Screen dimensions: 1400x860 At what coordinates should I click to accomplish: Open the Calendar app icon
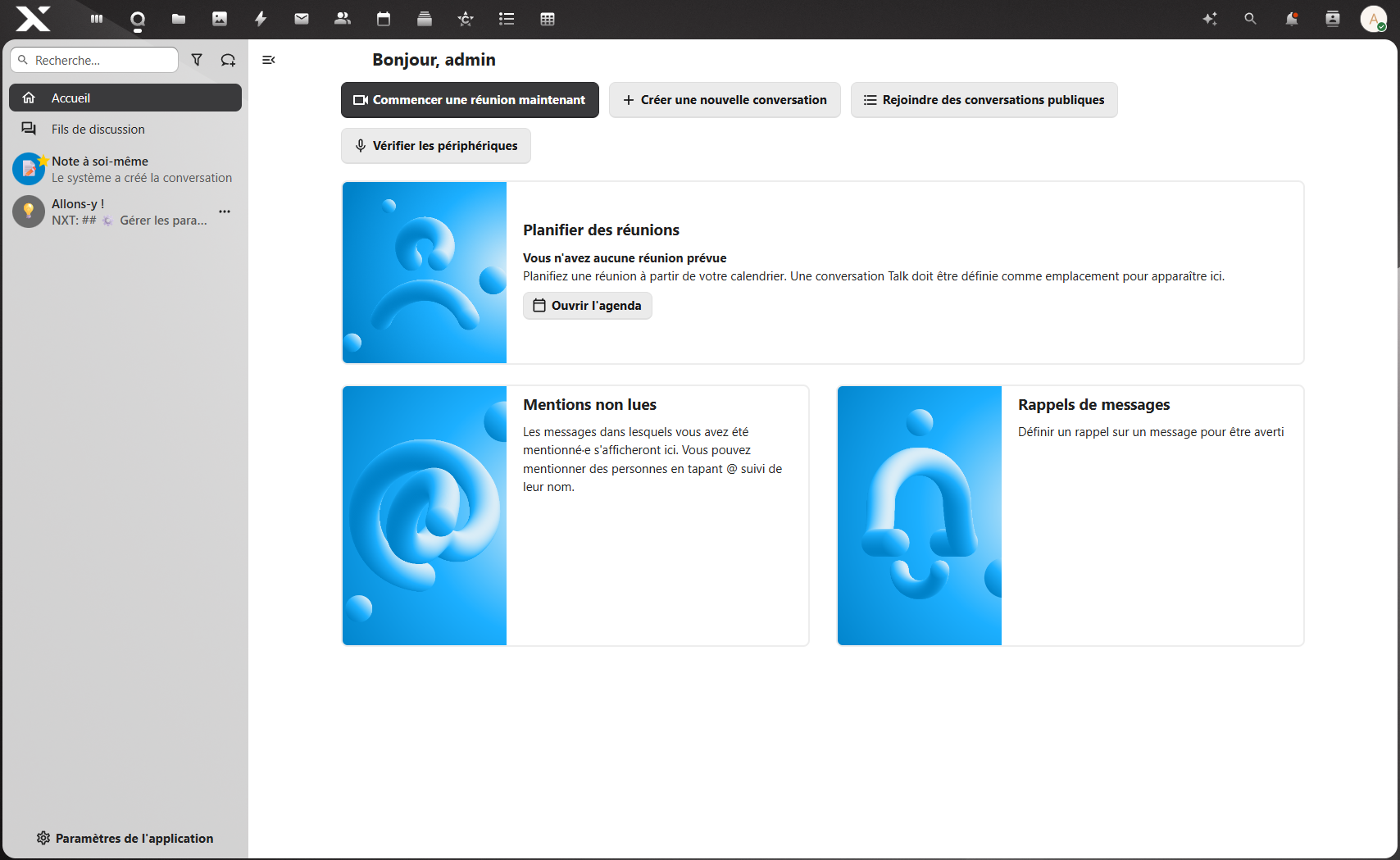click(384, 19)
